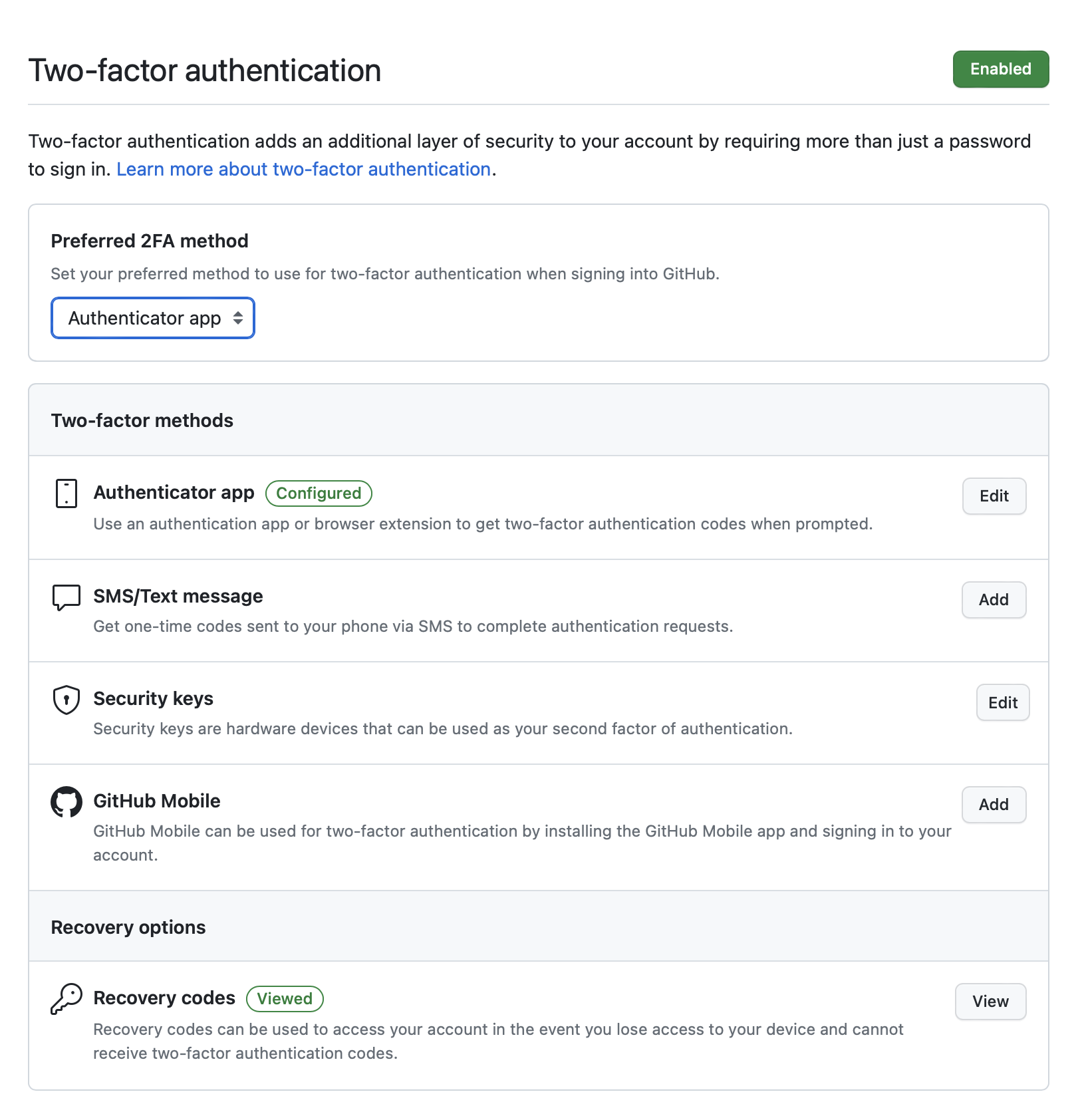Image resolution: width=1084 pixels, height=1120 pixels.
Task: Click the Preferred 2FA method heading
Action: click(150, 241)
